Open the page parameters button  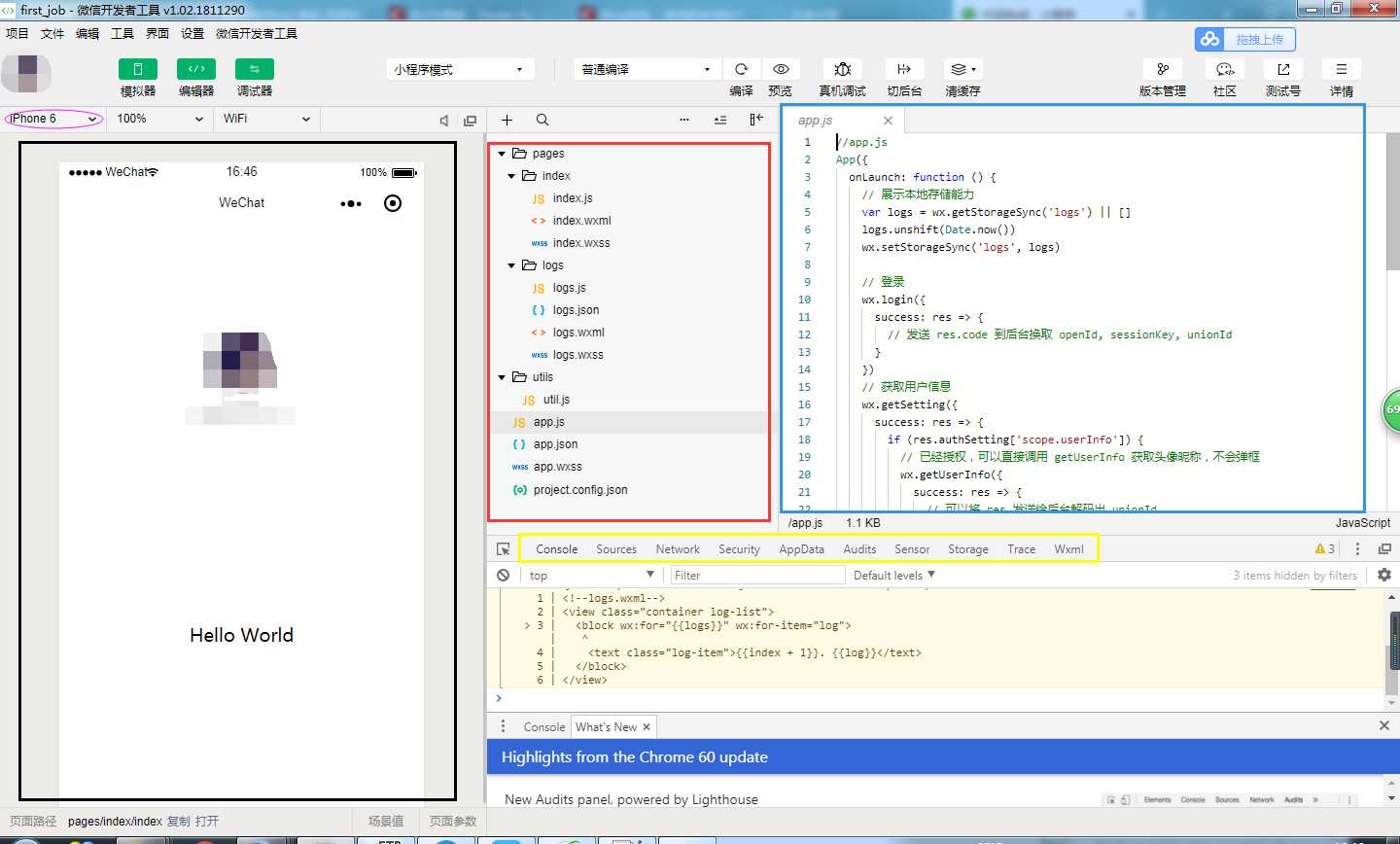coord(453,822)
